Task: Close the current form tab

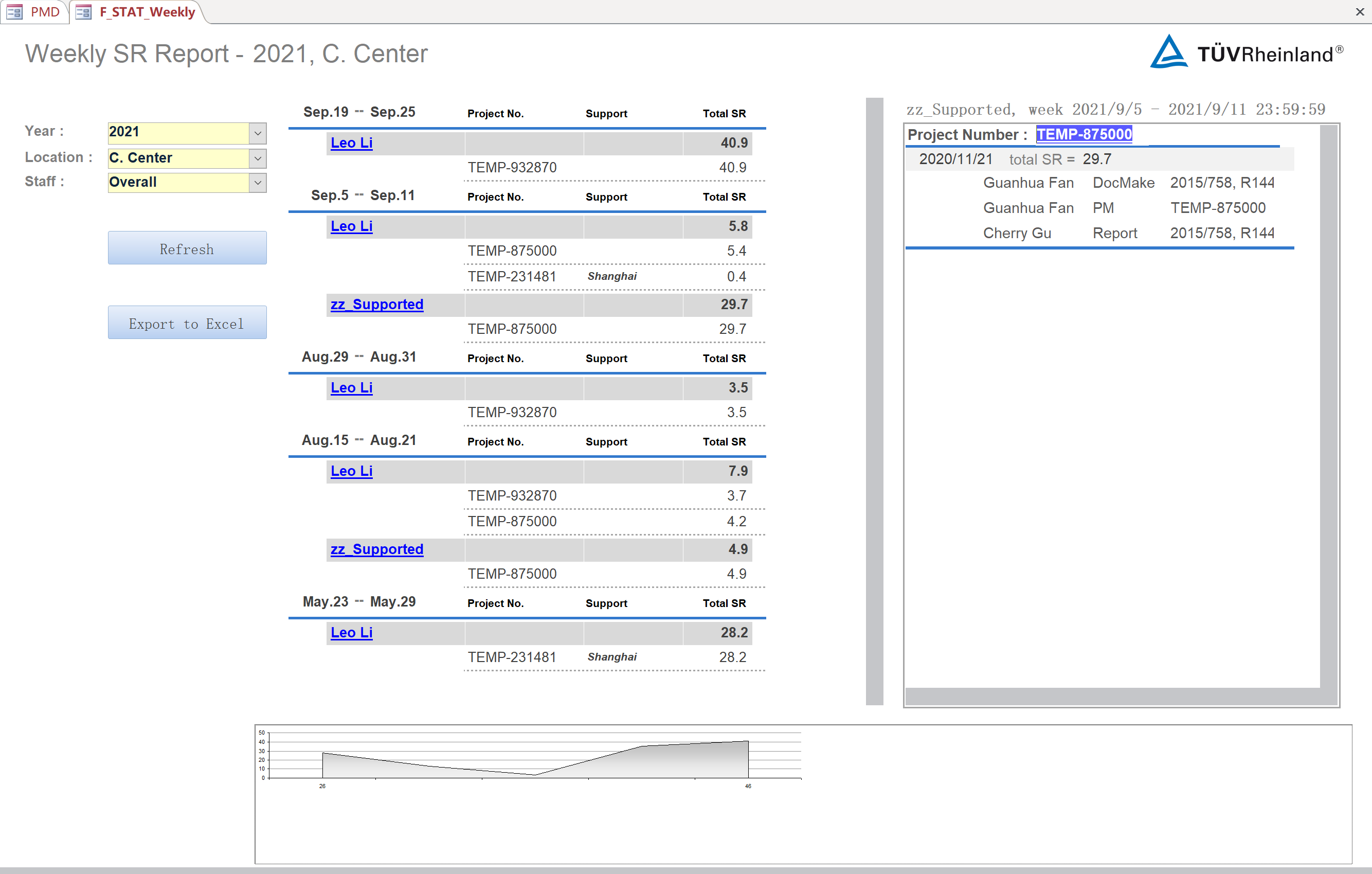Action: 1360,11
